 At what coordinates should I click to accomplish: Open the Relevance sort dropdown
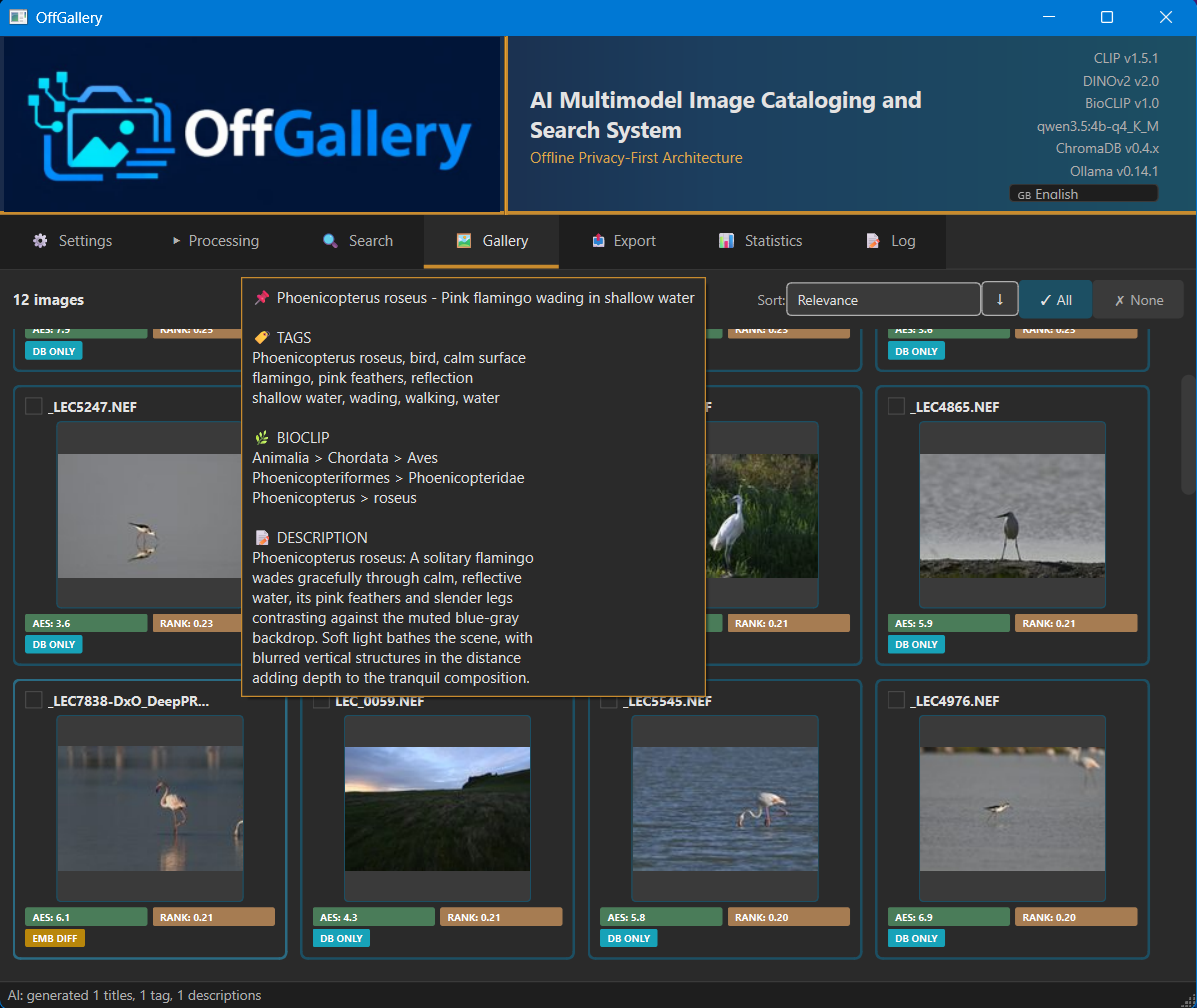point(883,298)
